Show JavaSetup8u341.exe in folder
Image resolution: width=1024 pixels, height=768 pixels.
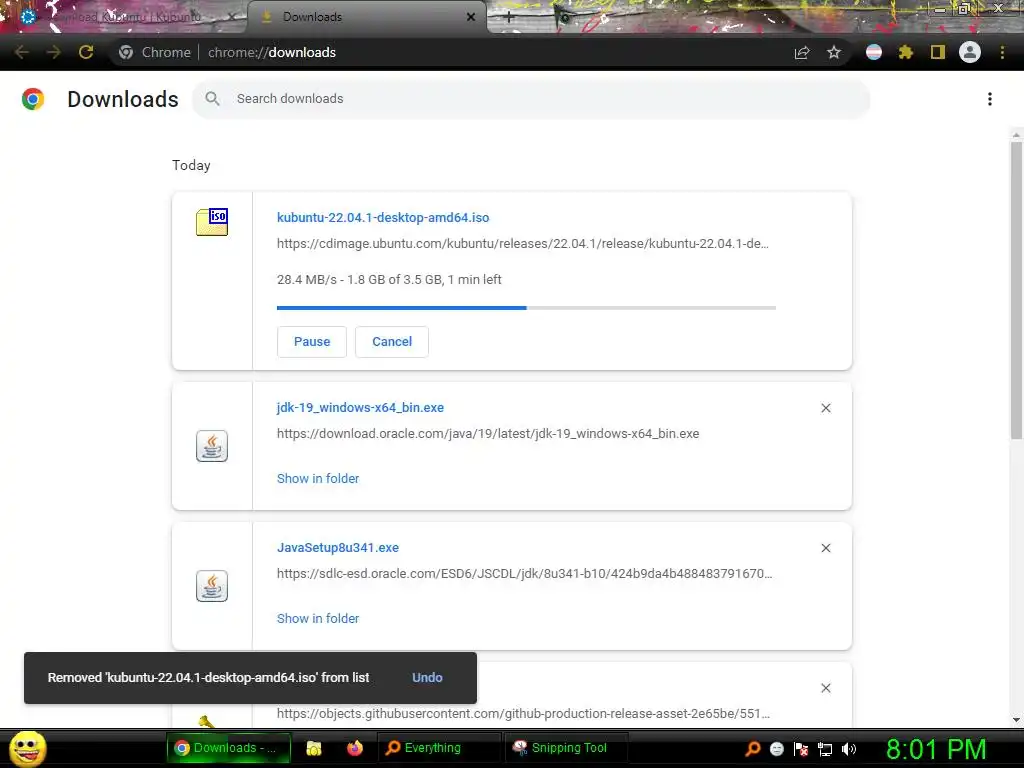pyautogui.click(x=318, y=618)
